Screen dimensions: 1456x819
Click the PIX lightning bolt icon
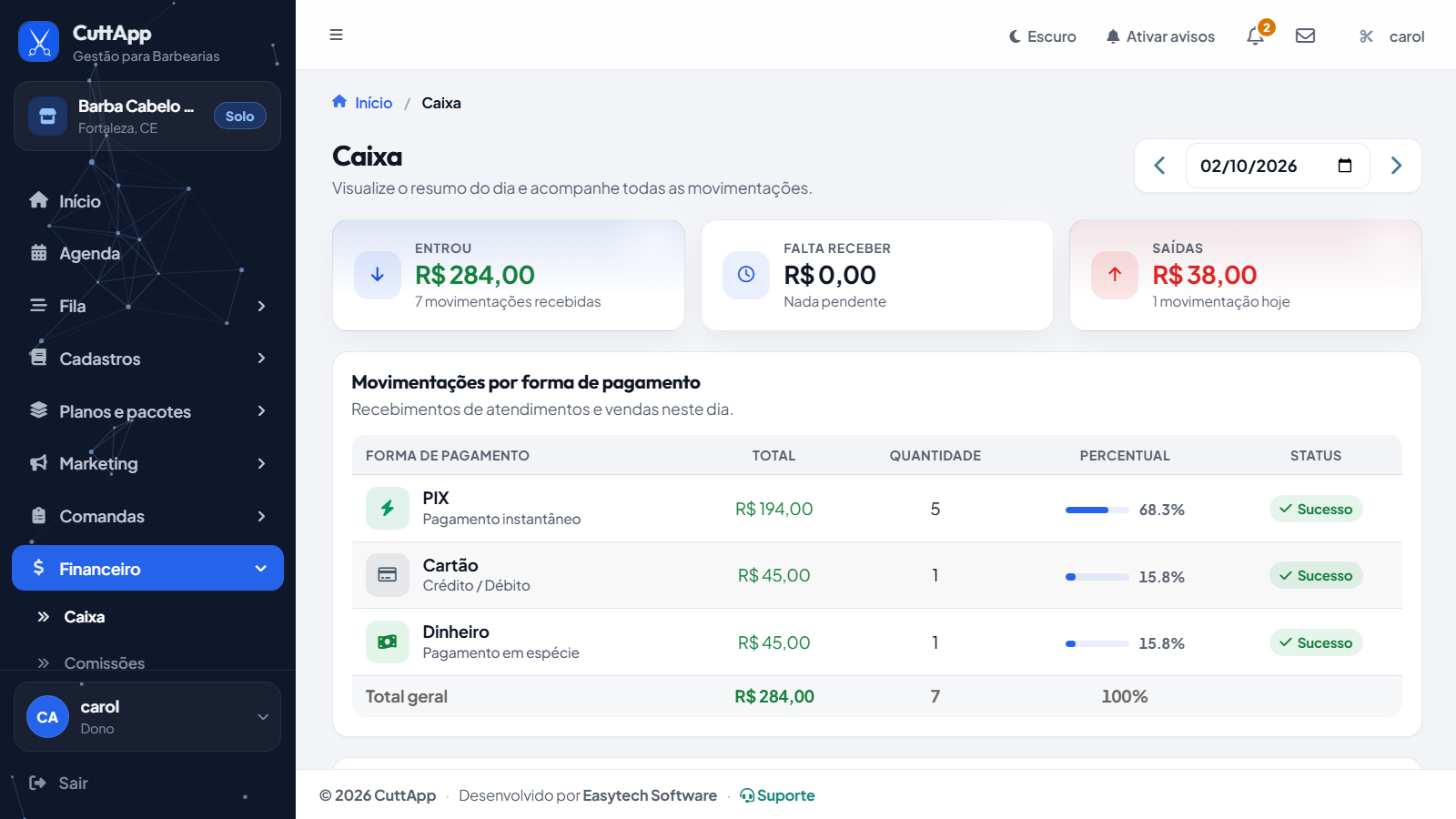pos(388,508)
